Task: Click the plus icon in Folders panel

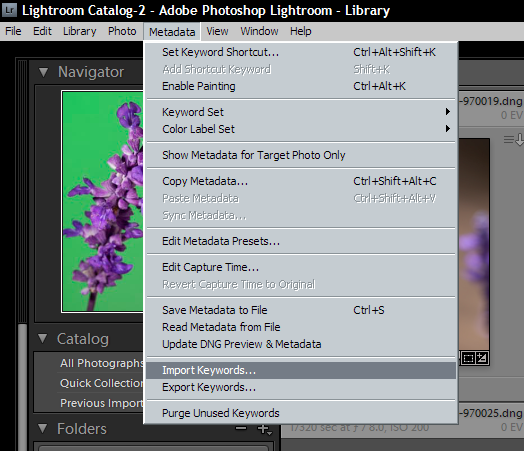Action: coord(264,429)
